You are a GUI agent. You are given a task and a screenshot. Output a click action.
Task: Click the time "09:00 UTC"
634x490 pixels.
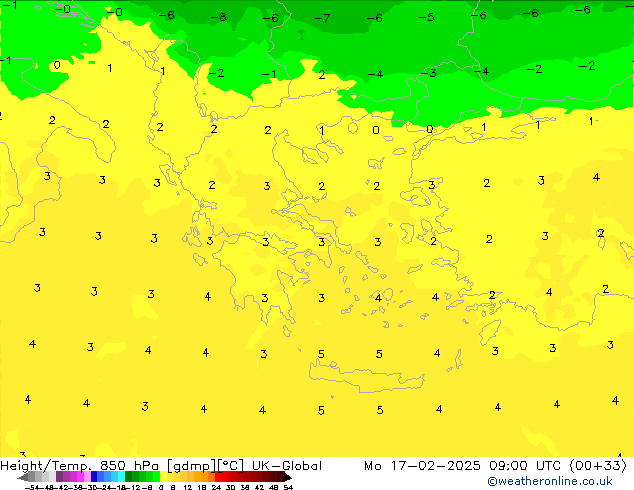(x=525, y=466)
